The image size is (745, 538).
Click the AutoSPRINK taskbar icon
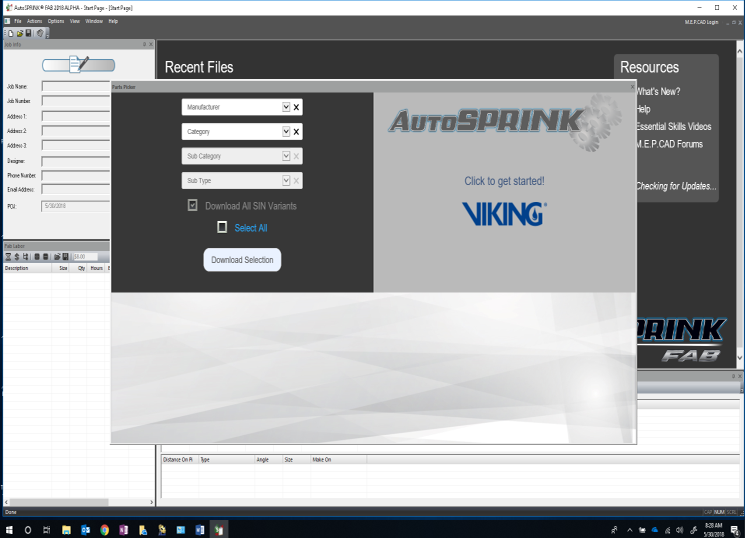click(x=219, y=530)
